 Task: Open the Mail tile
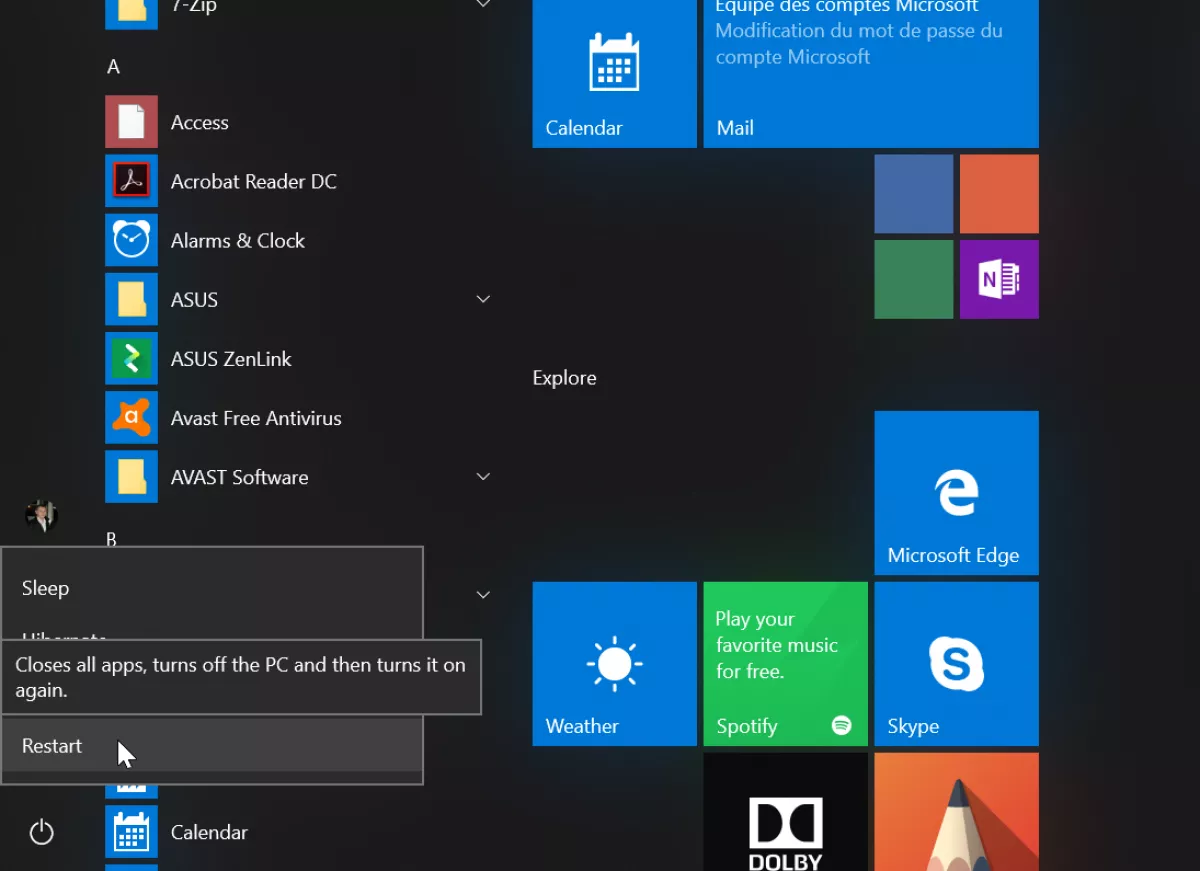[x=871, y=72]
